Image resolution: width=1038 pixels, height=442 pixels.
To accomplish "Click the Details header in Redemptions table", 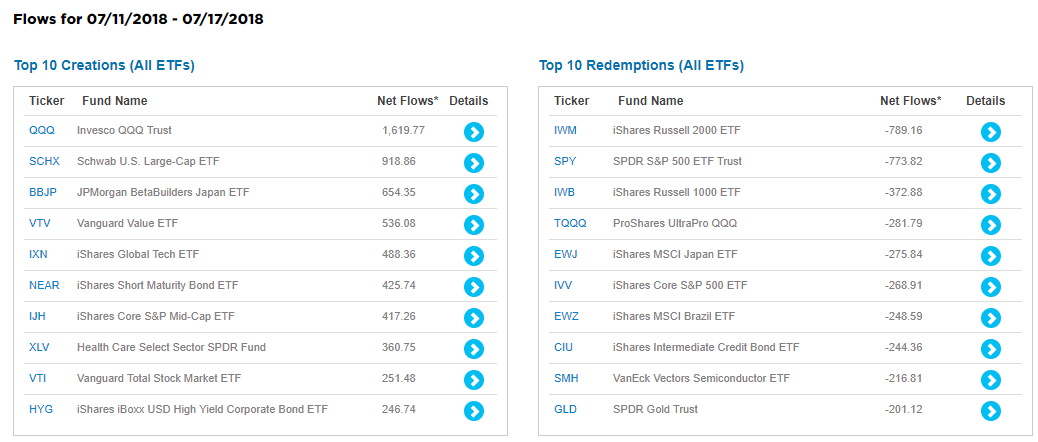I will click(986, 101).
